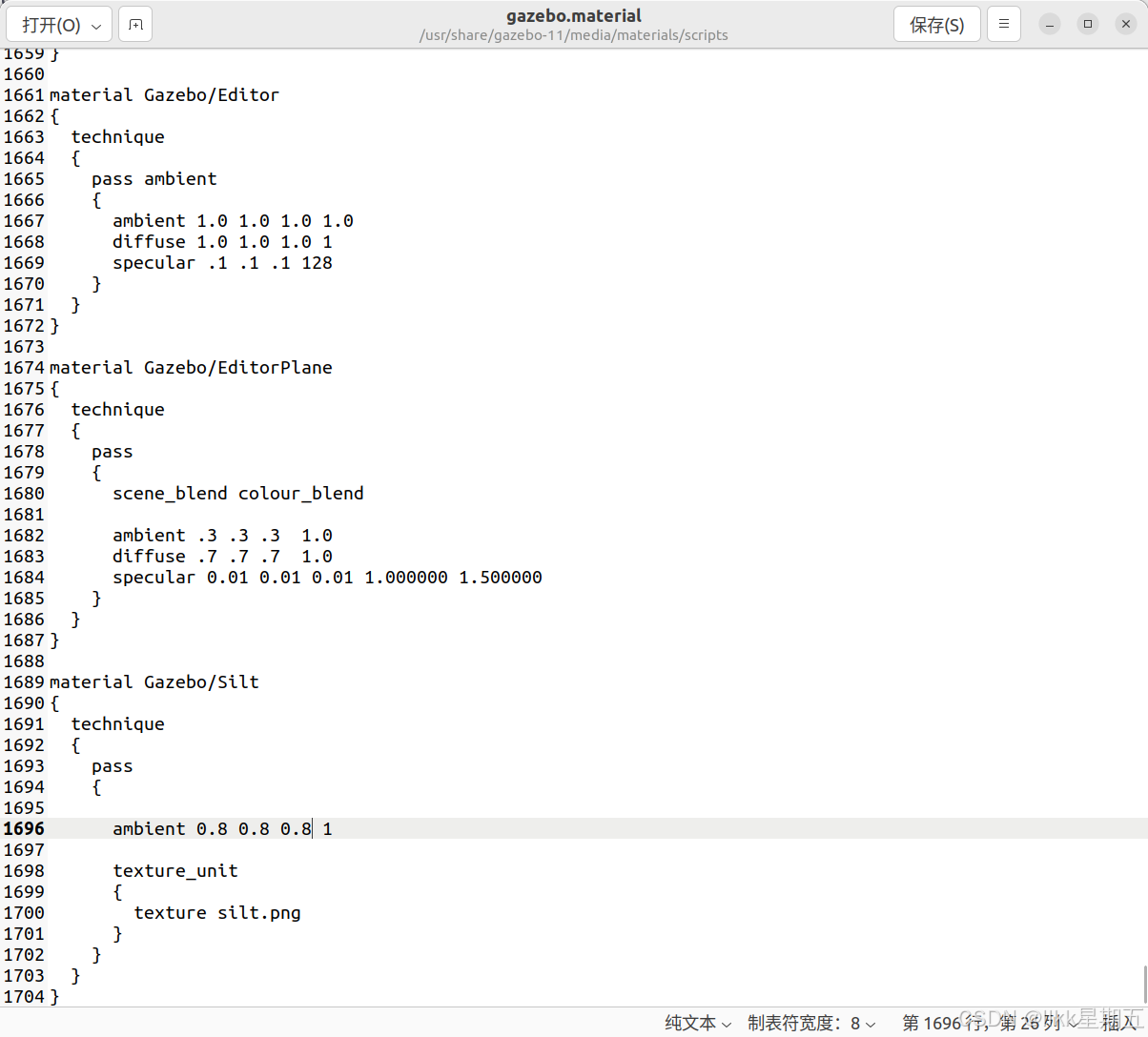Create a new document tab with the toolbar icon
Viewport: 1148px width, 1037px height.
click(135, 25)
